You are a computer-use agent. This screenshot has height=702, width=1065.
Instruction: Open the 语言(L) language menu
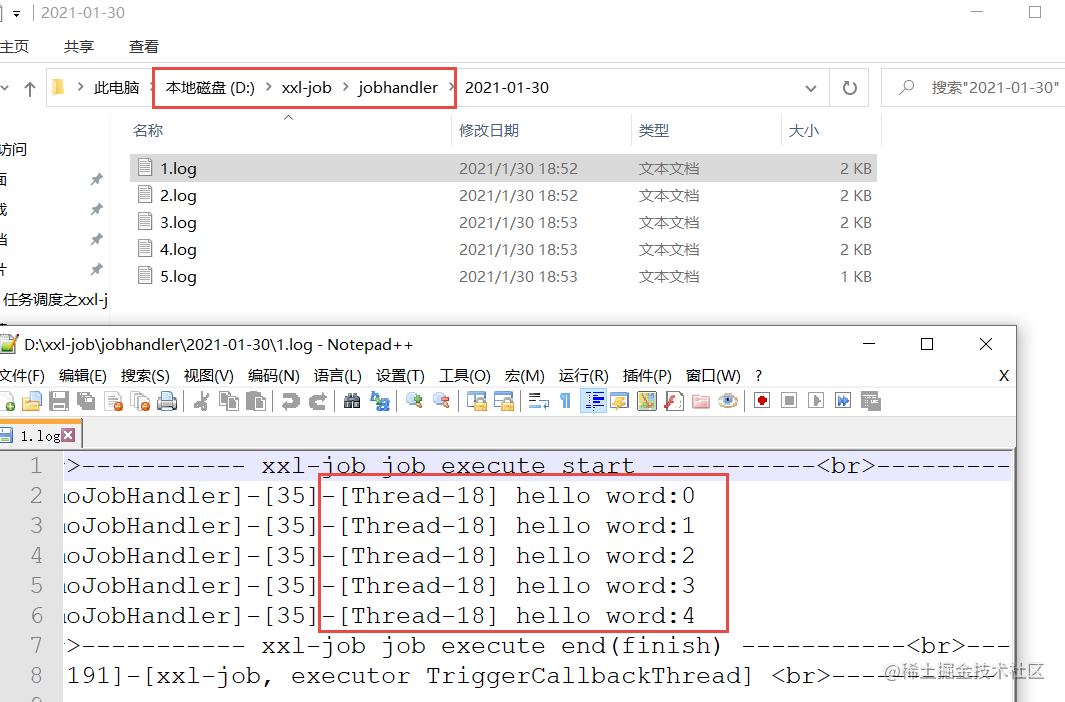tap(338, 375)
